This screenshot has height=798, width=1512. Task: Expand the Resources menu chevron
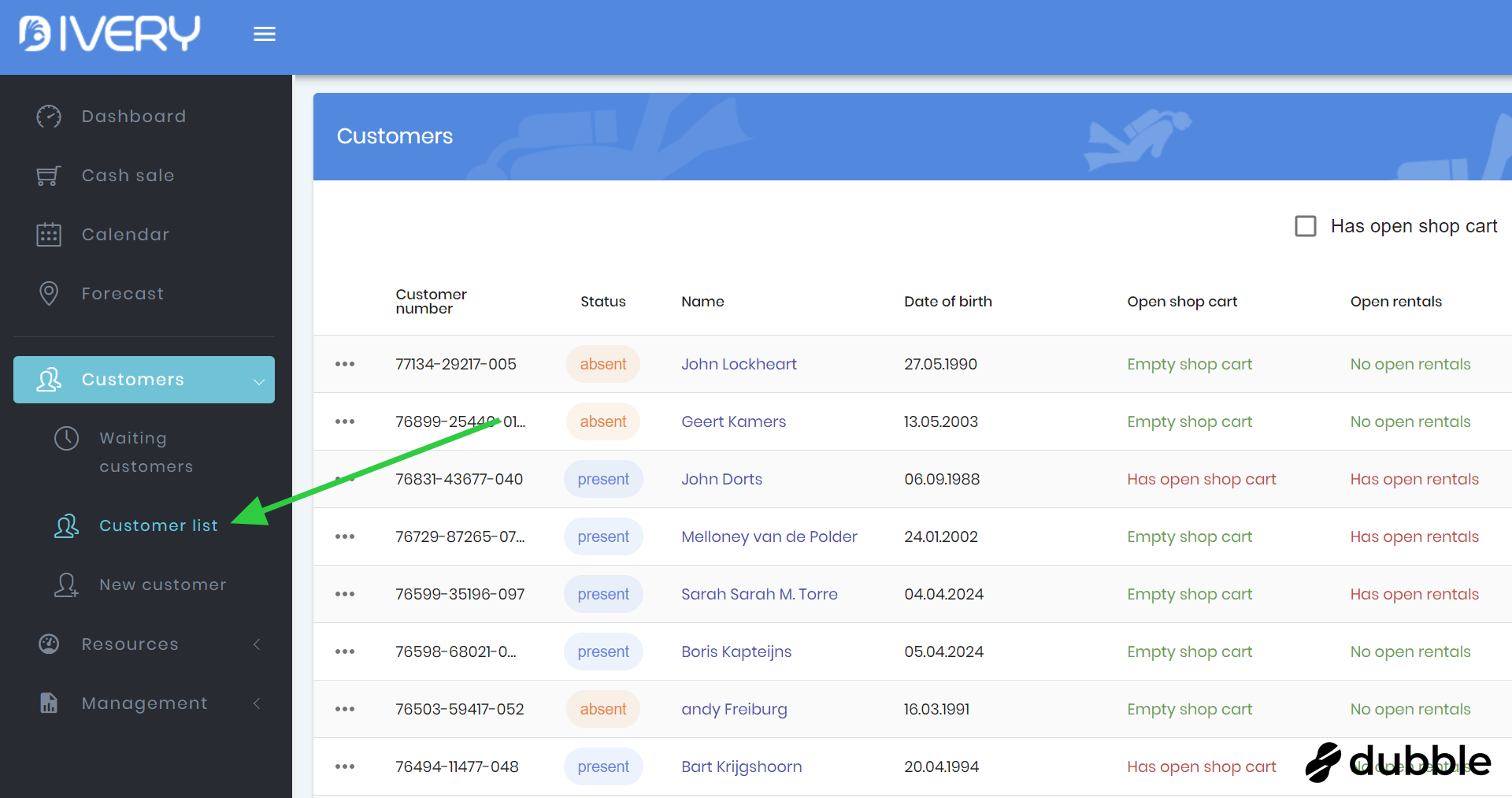coord(257,644)
